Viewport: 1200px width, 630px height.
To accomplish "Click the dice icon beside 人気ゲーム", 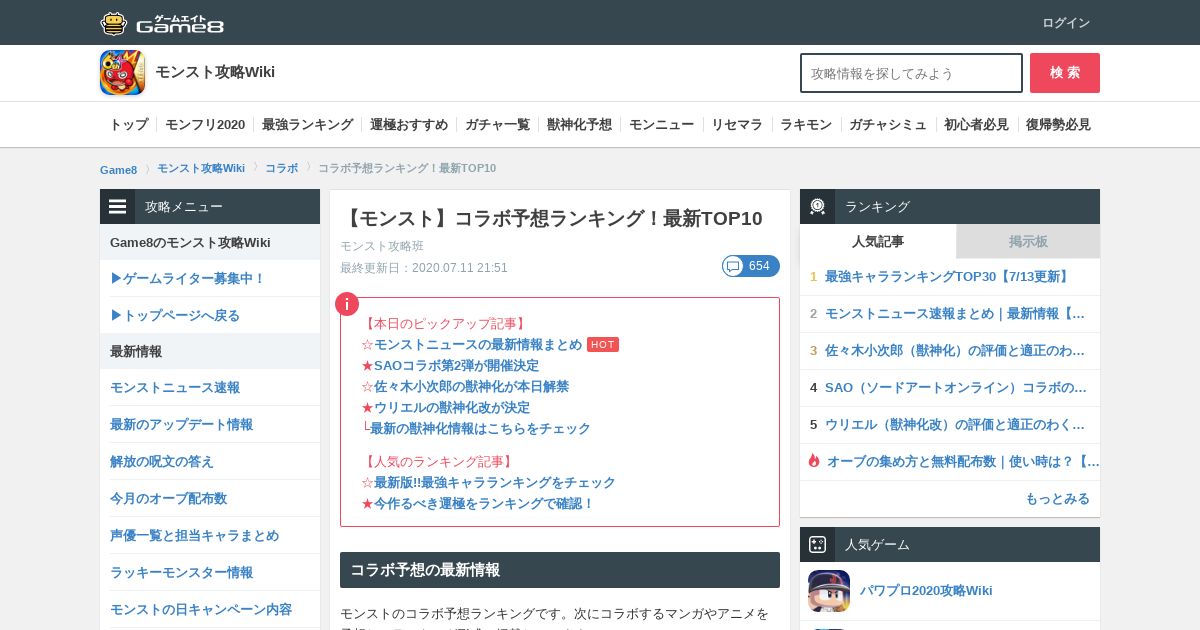I will (x=818, y=545).
